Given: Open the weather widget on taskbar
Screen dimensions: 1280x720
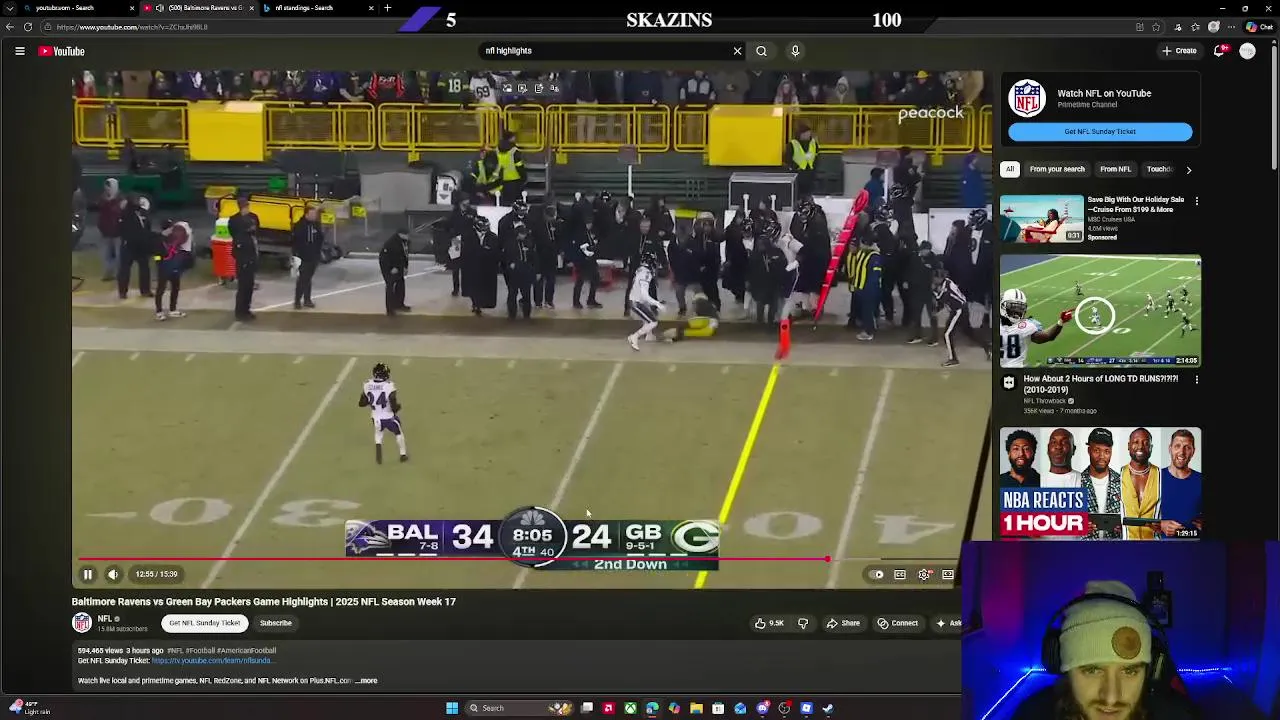Looking at the screenshot, I should click(x=30, y=708).
